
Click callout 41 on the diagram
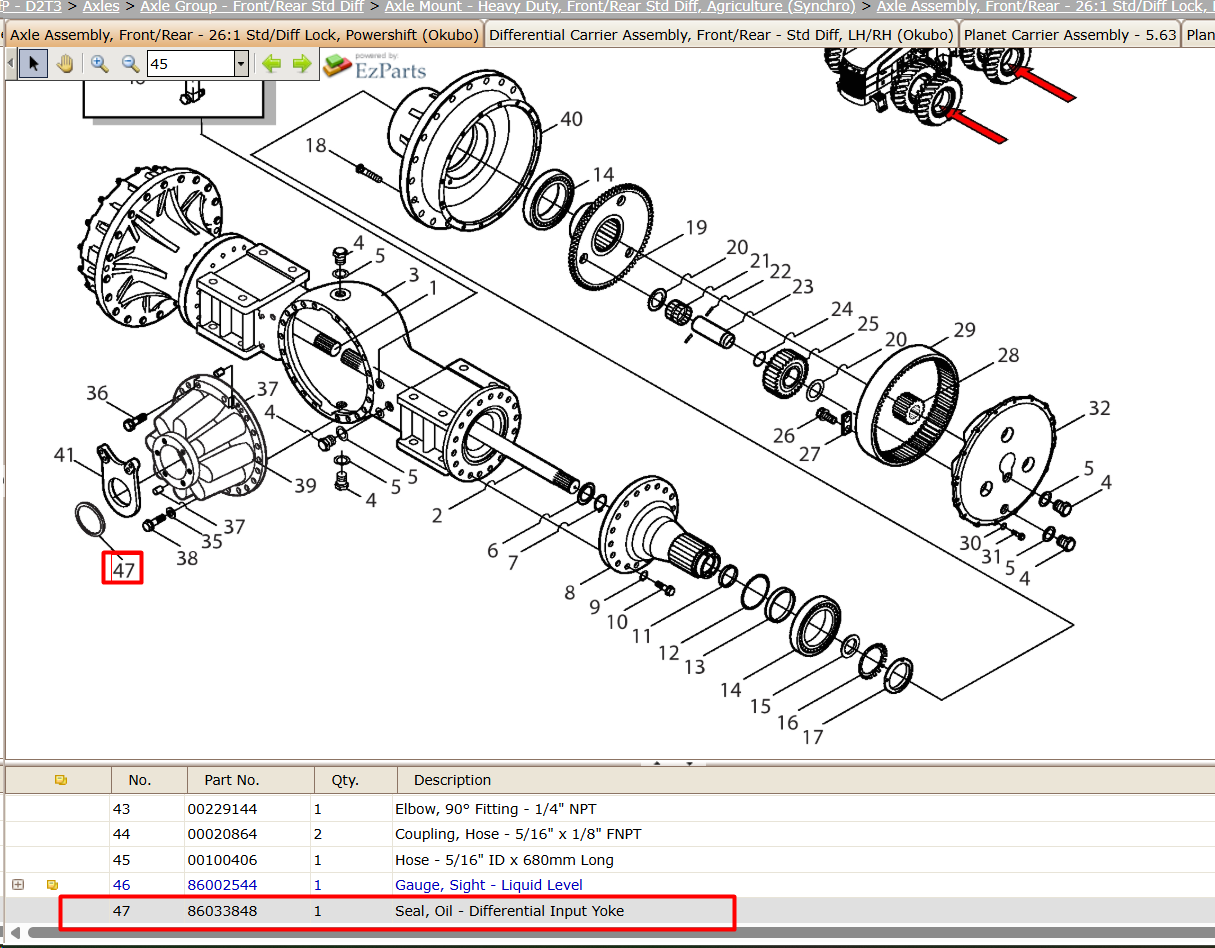pyautogui.click(x=64, y=455)
